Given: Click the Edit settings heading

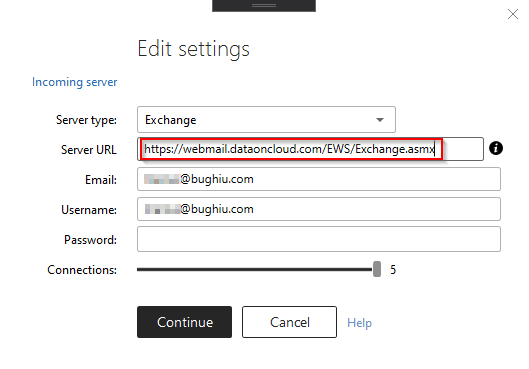Looking at the screenshot, I should point(193,49).
